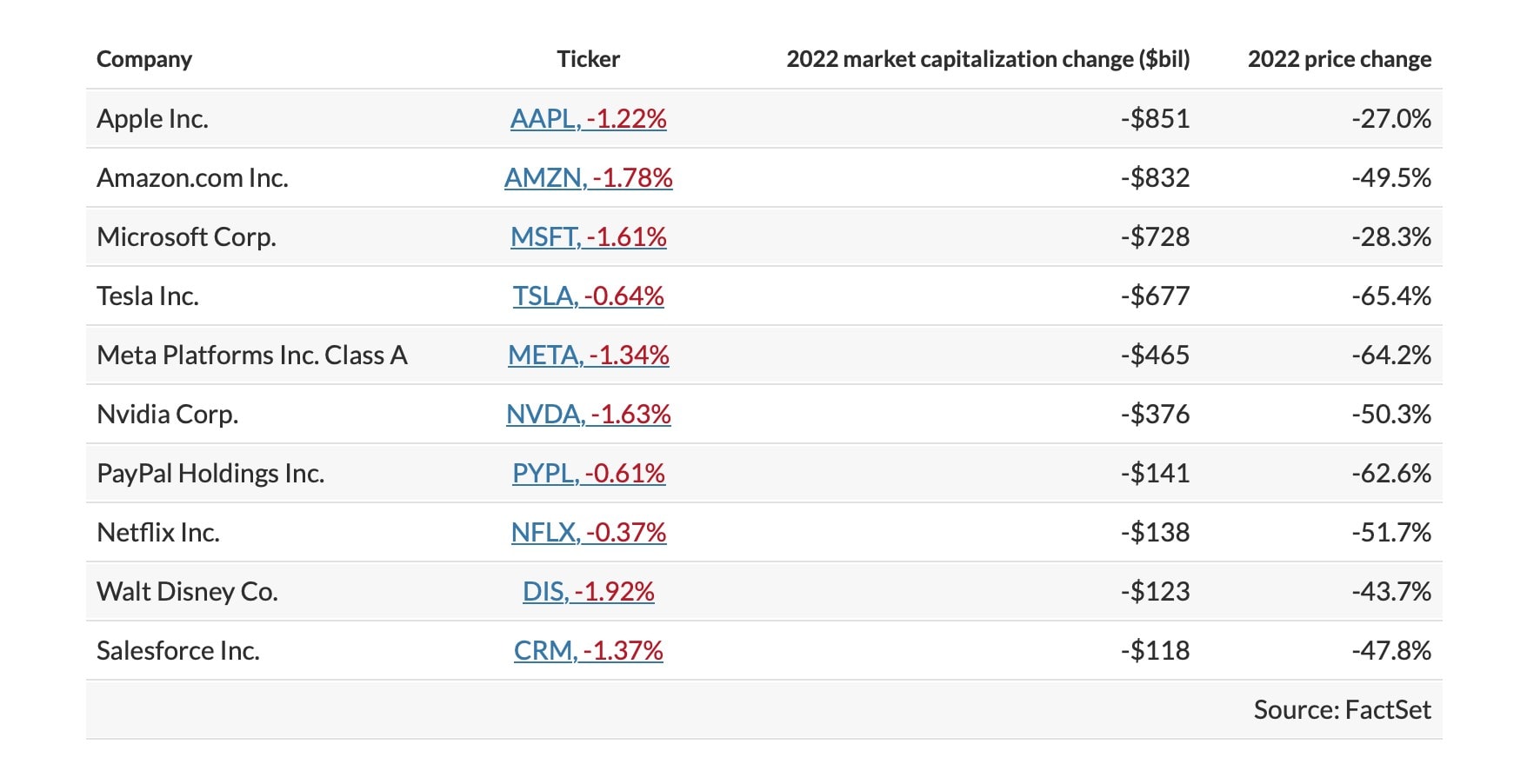Click the META ticker link
This screenshot has height=784, width=1527.
[x=588, y=355]
